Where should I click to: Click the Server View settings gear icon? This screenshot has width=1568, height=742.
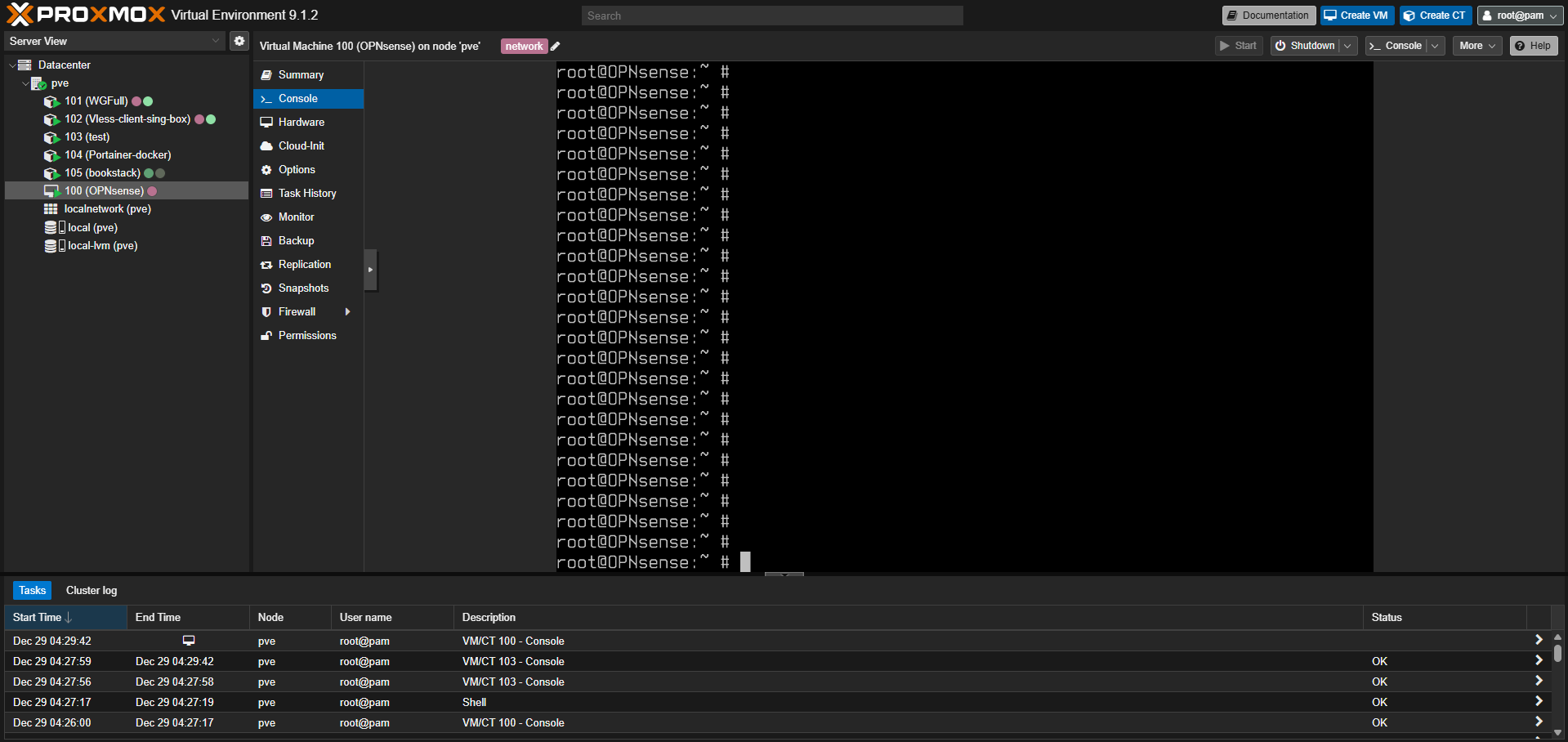click(x=239, y=41)
